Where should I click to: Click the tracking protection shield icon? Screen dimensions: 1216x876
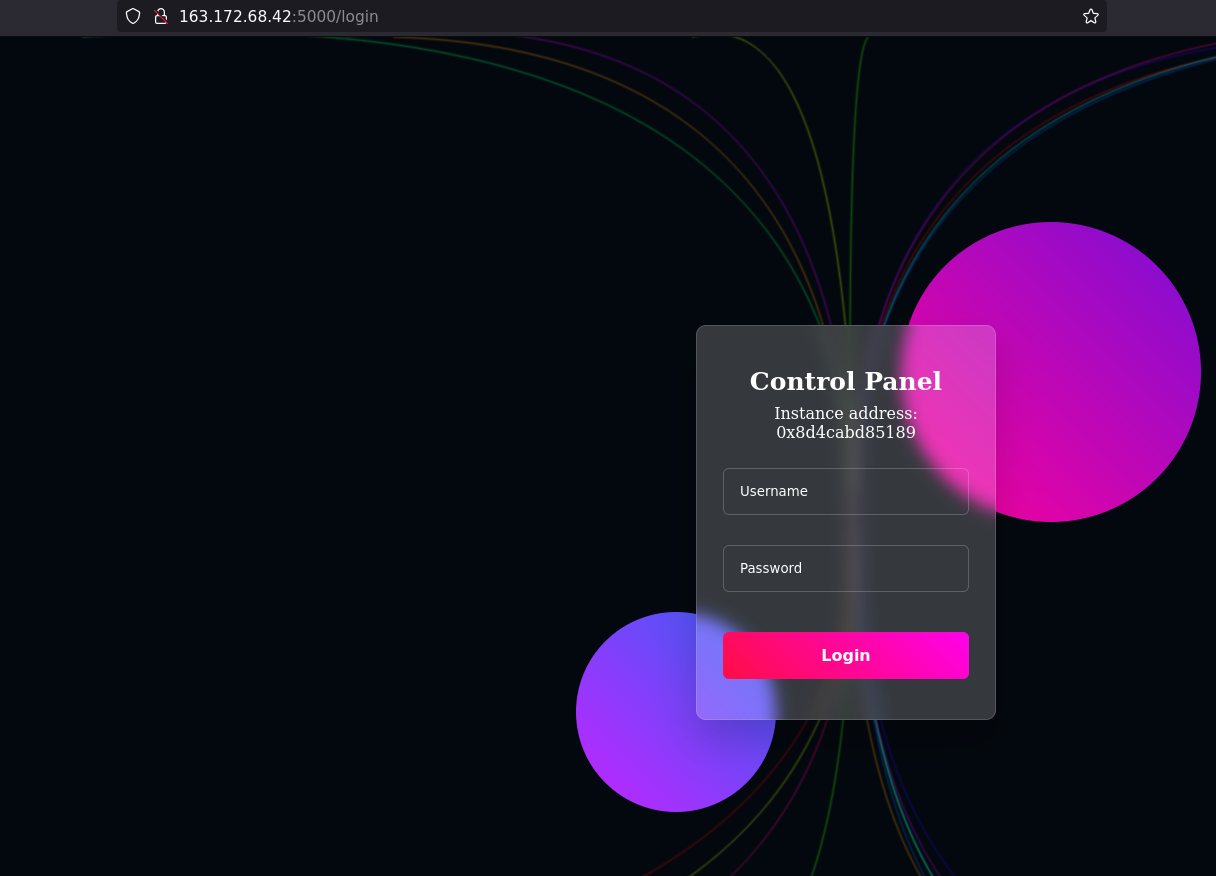pos(132,16)
